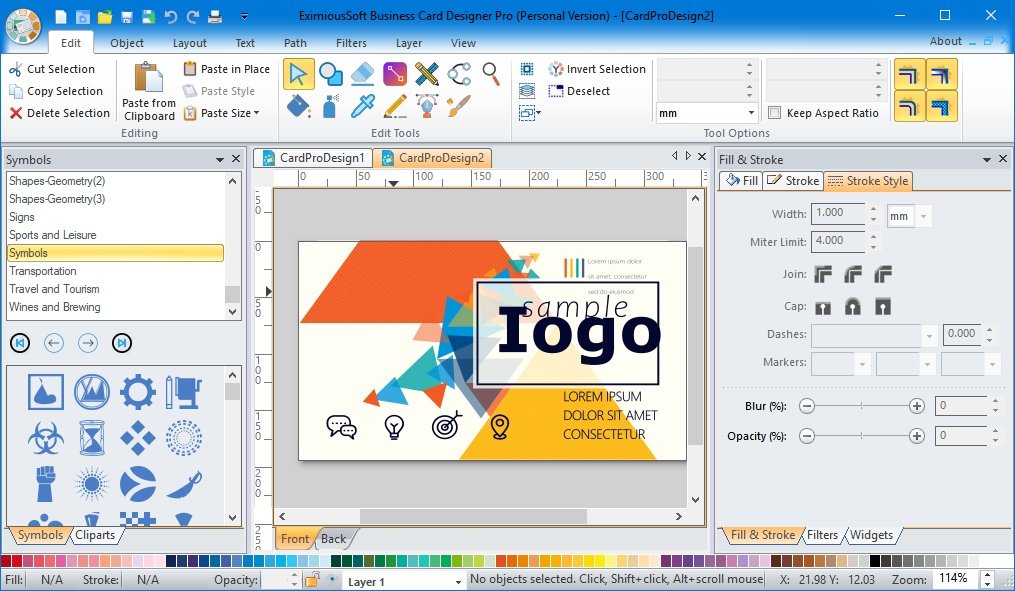Click the Redo arrow icon
This screenshot has width=1015, height=591.
pyautogui.click(x=193, y=16)
